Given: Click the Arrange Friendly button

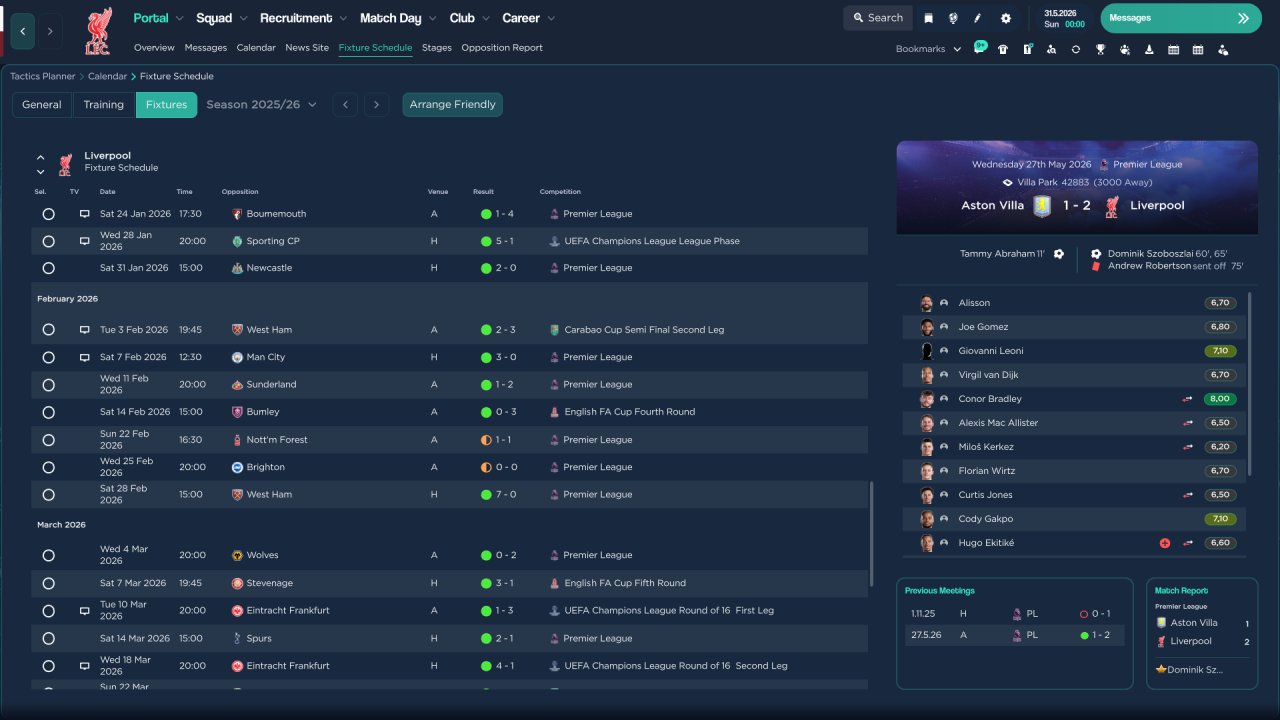Looking at the screenshot, I should point(453,104).
